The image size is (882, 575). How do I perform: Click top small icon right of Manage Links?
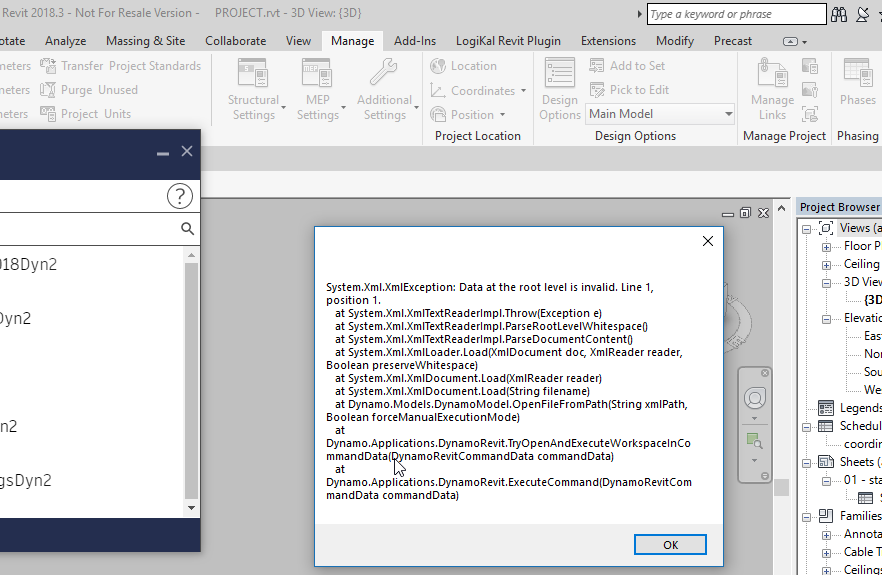[810, 66]
